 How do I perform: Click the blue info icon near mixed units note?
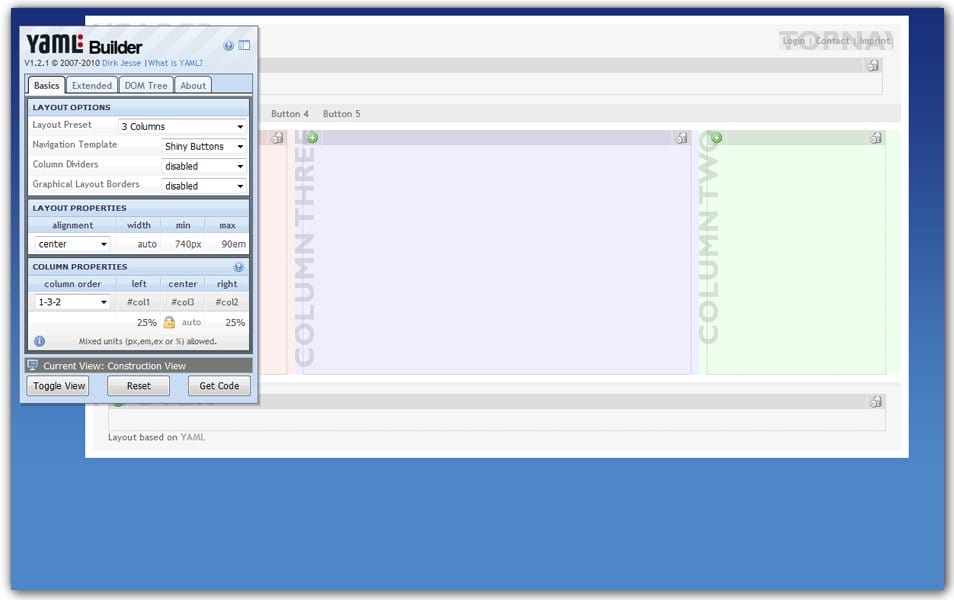click(39, 341)
